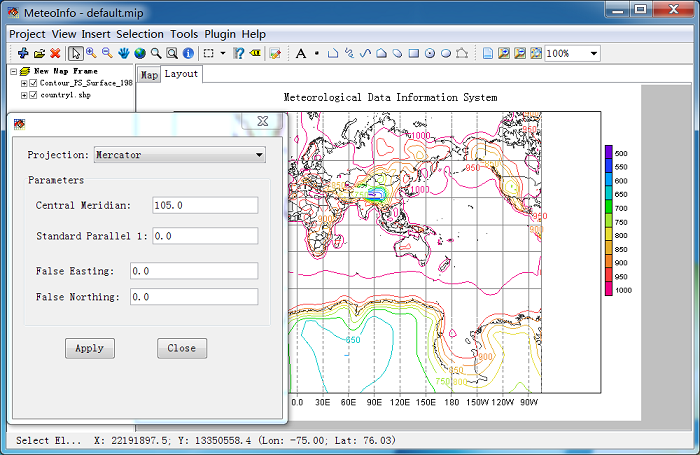Click the False Northing input field

coord(194,297)
